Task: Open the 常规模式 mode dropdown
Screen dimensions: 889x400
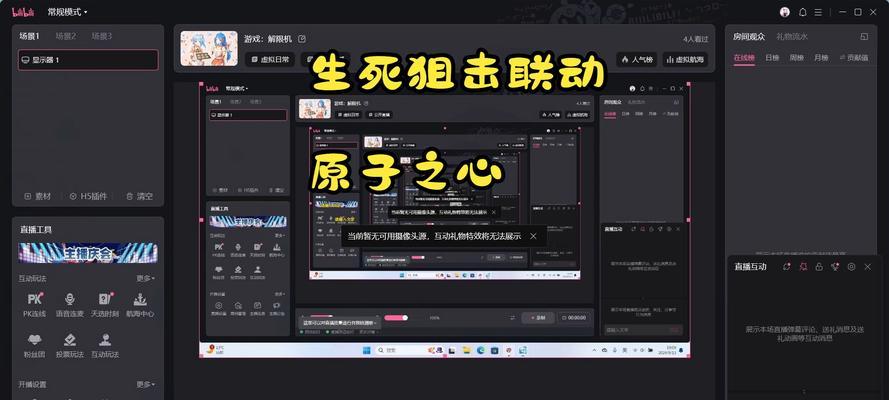Action: (x=67, y=12)
